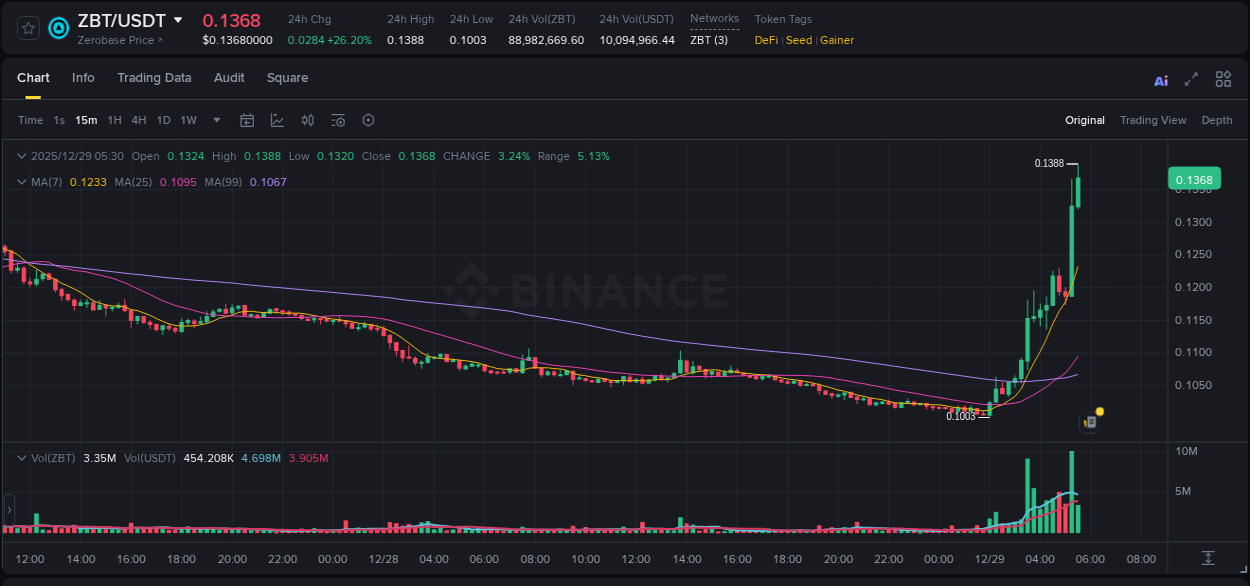Launch the Ai assistant icon

pyautogui.click(x=1160, y=78)
